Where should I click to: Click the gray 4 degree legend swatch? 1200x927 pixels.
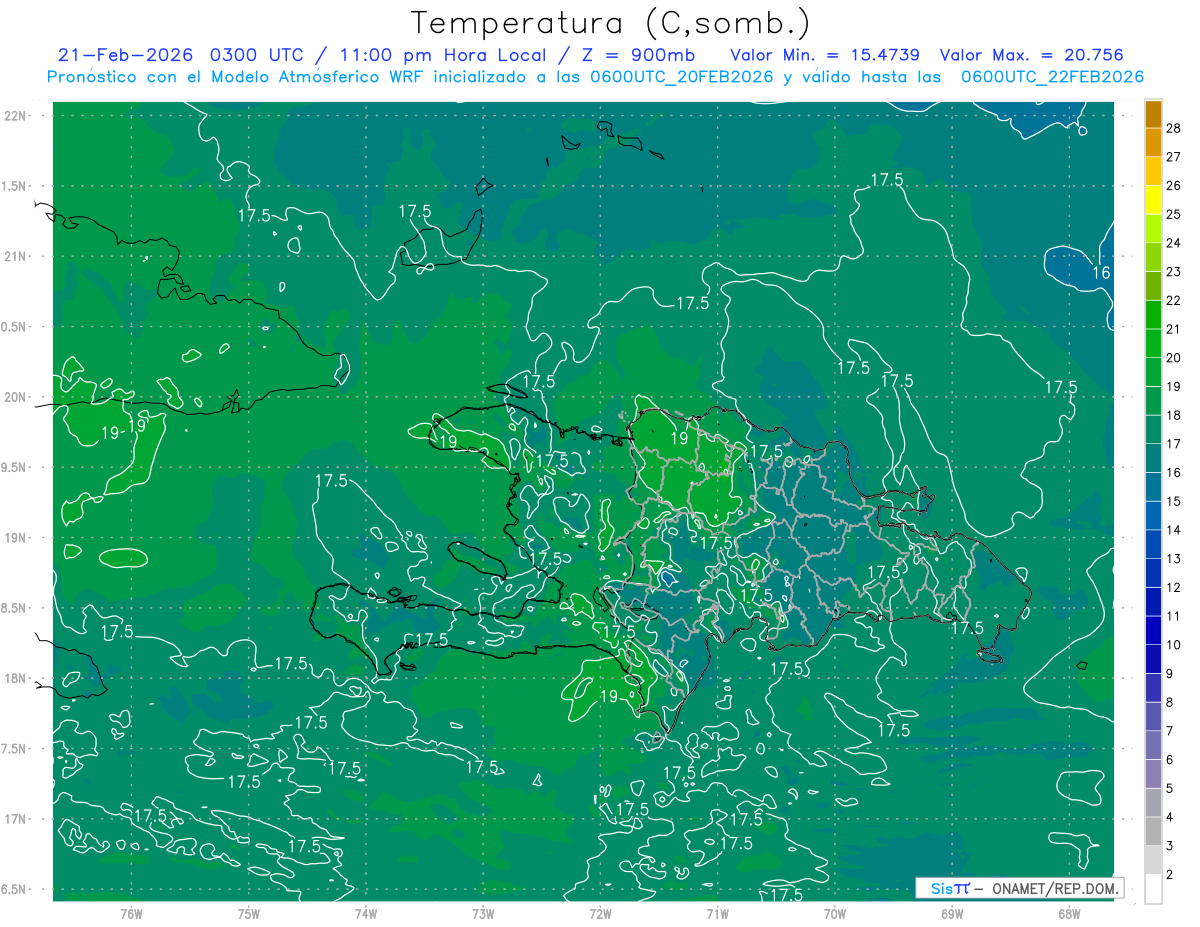click(x=1153, y=803)
